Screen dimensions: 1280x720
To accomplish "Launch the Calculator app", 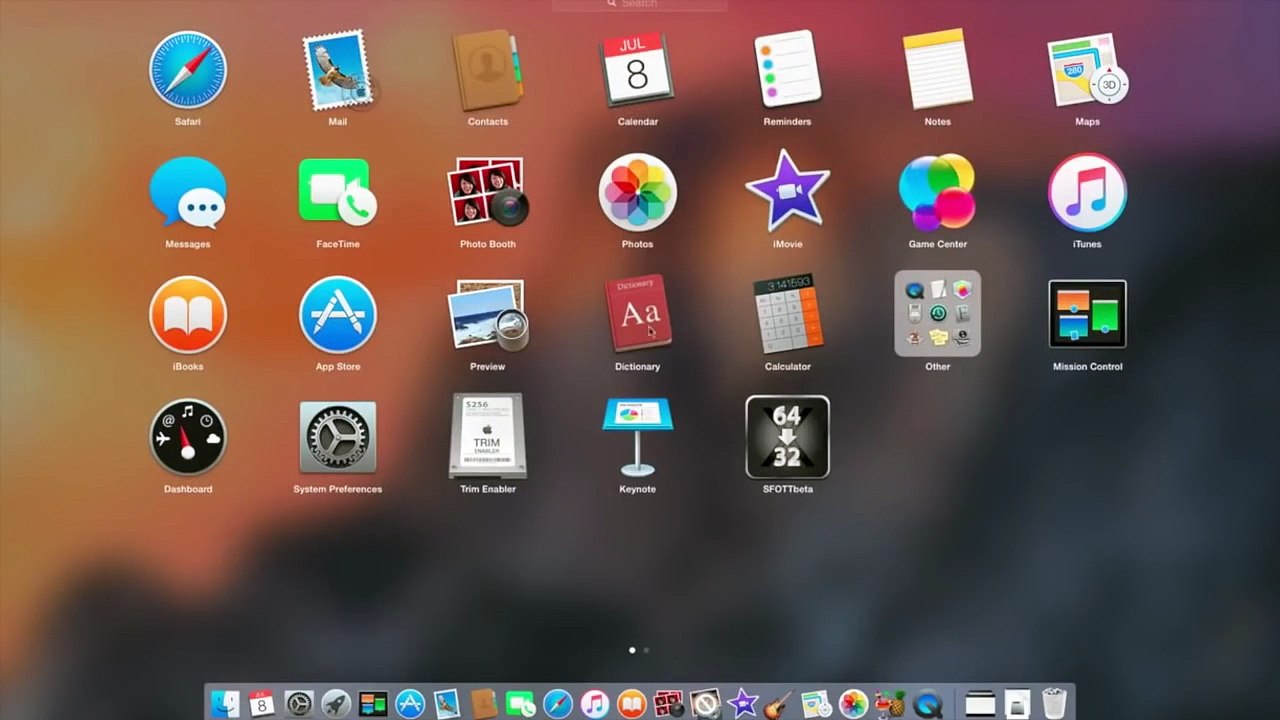I will tap(788, 315).
